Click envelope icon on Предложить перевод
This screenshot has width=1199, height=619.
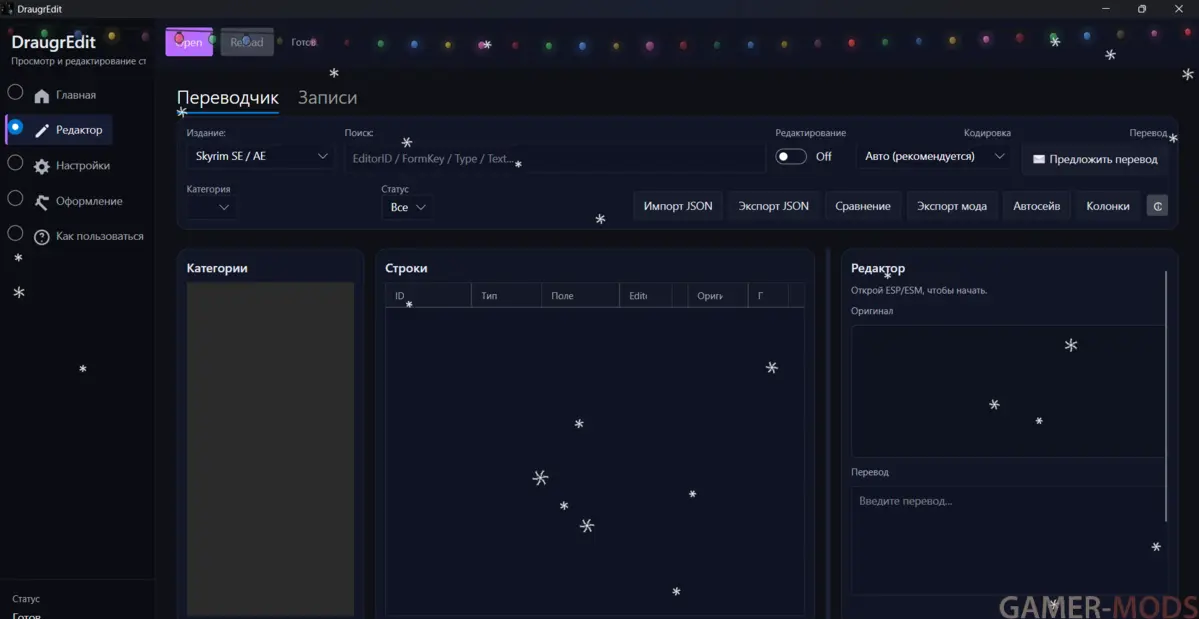click(x=1038, y=159)
